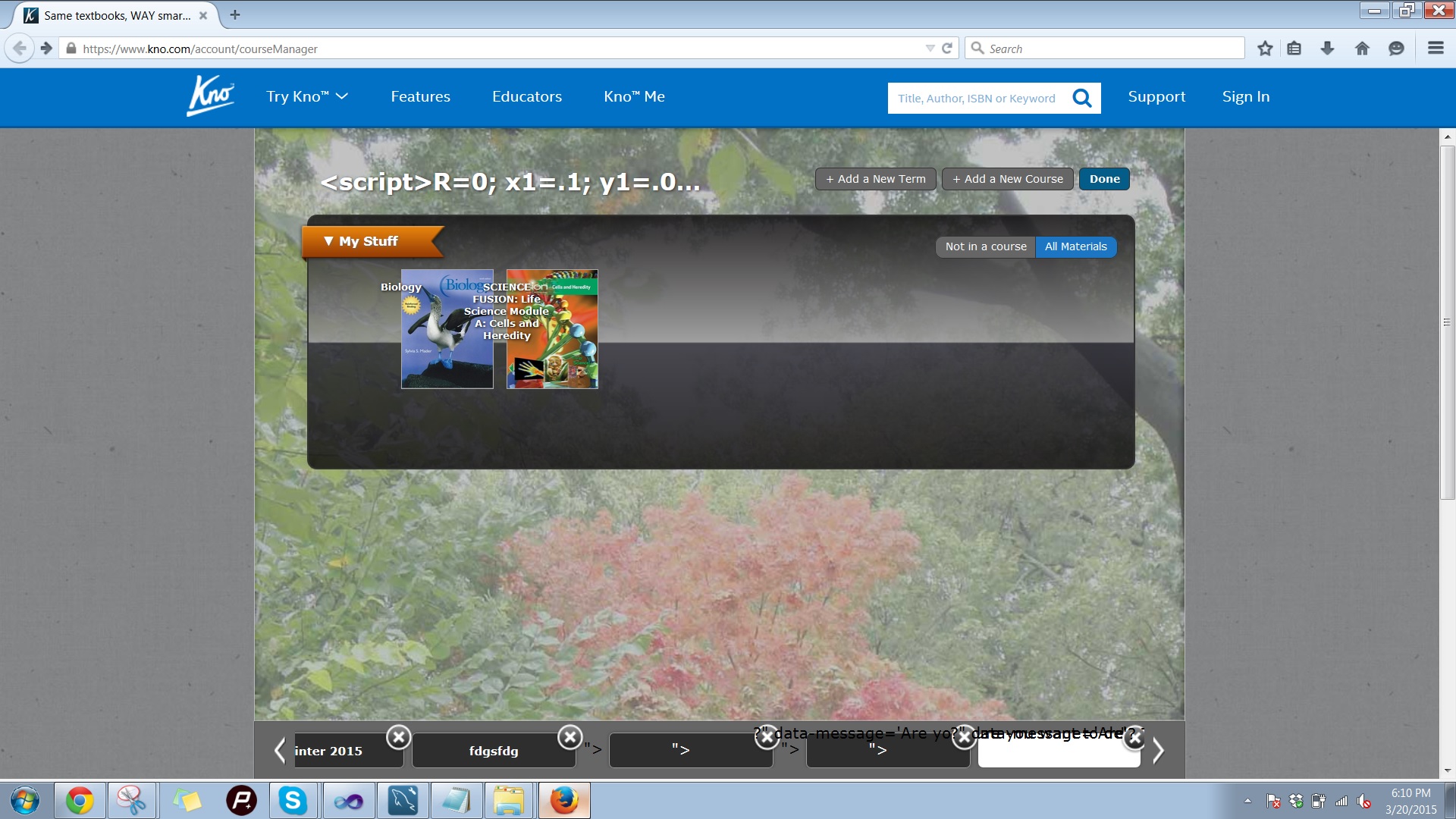Go back using the browser back arrow

pos(19,49)
